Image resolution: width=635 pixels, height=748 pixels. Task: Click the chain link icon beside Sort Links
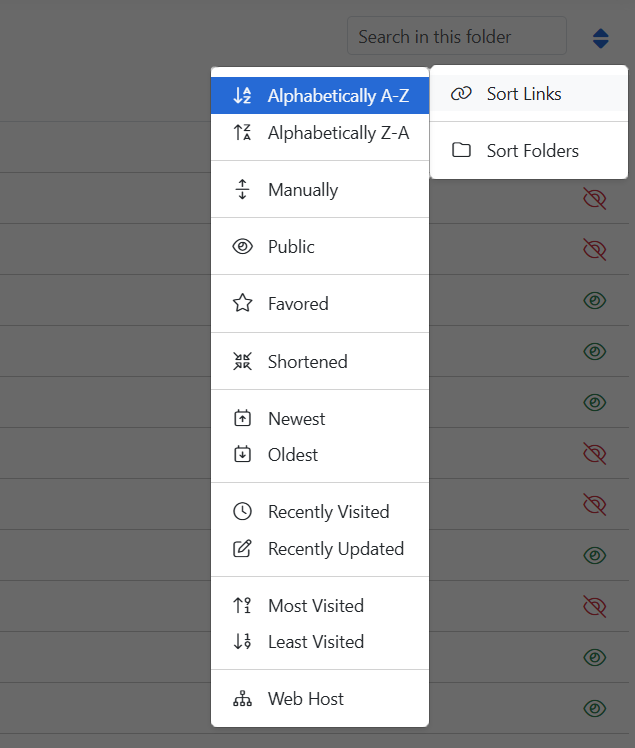point(461,94)
